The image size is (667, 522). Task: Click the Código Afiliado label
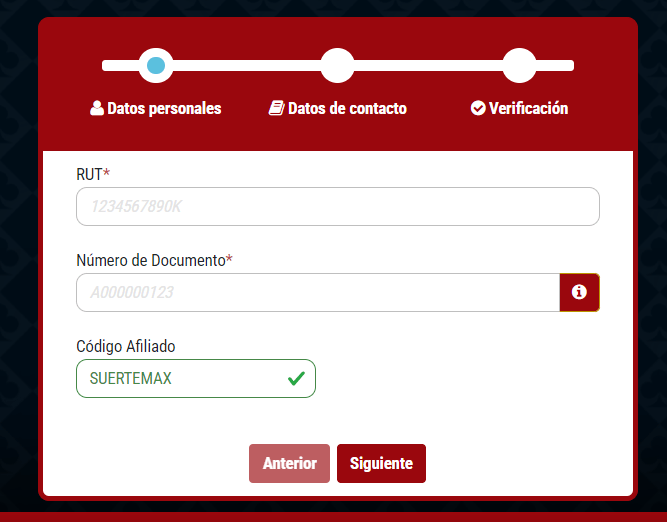[x=125, y=346]
